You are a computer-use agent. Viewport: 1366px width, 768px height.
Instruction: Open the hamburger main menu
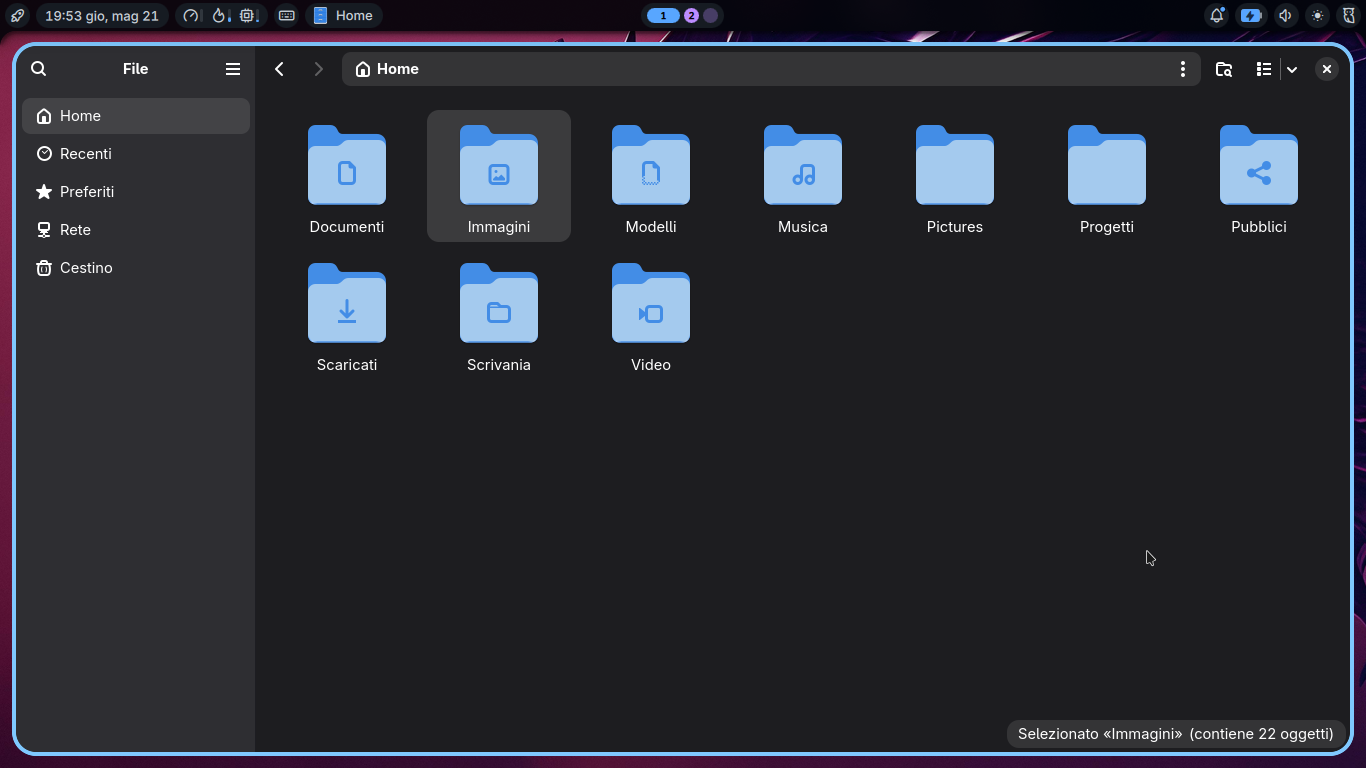233,69
